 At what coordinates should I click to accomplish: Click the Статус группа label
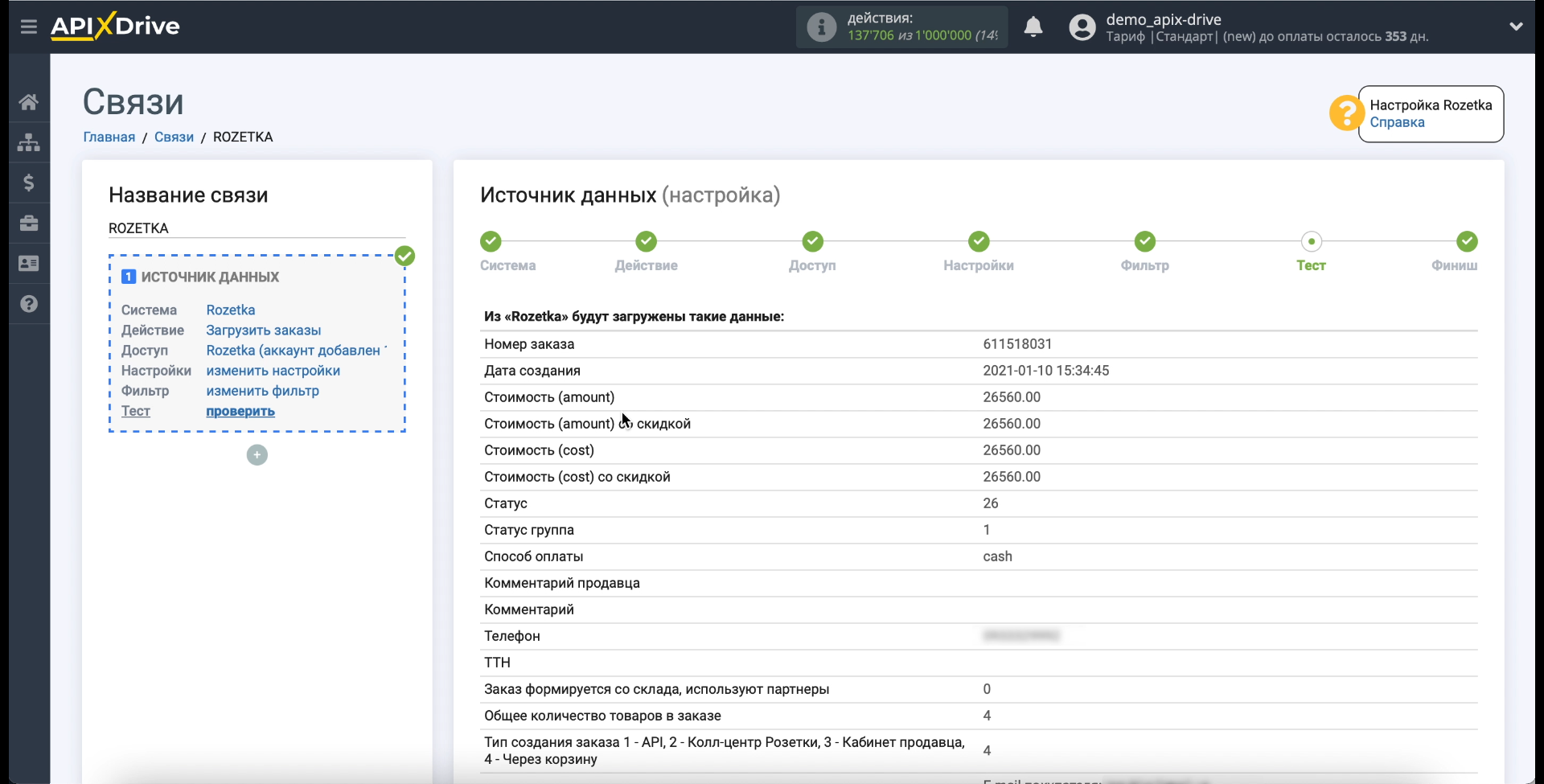529,530
